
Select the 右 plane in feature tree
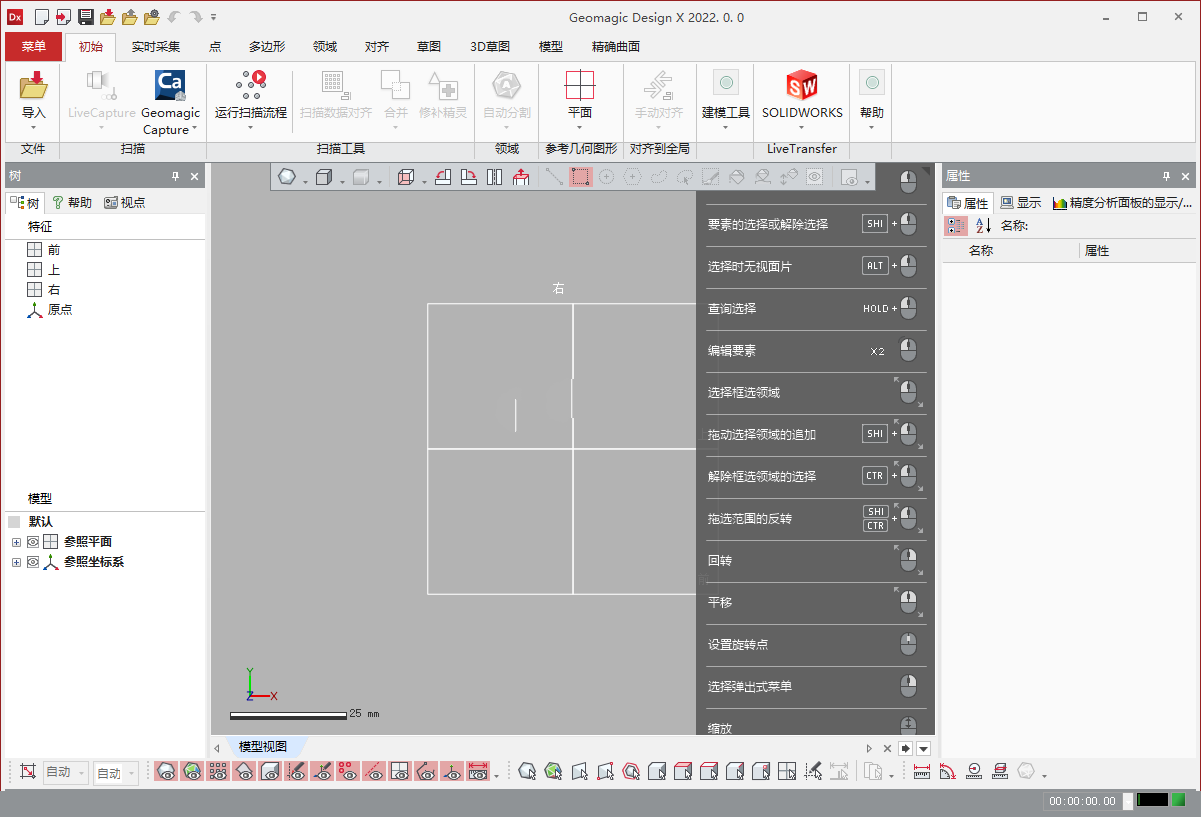point(54,290)
